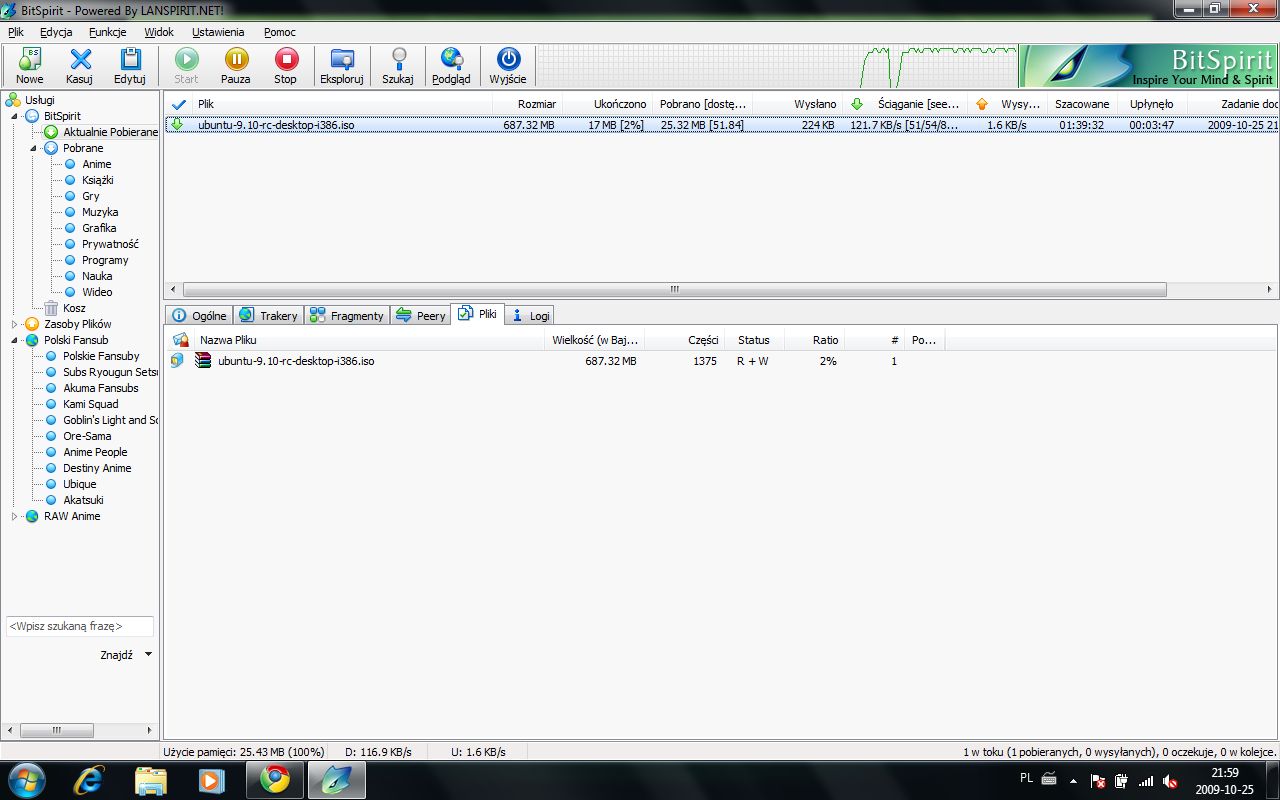Click the Wyjście power icon

pos(508,59)
